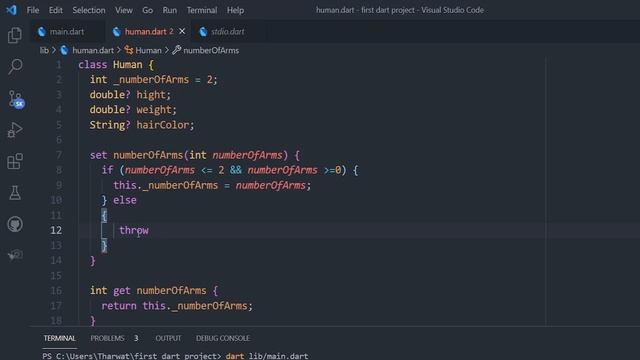Open the Go menu
The image size is (640, 360).
click(x=147, y=10)
